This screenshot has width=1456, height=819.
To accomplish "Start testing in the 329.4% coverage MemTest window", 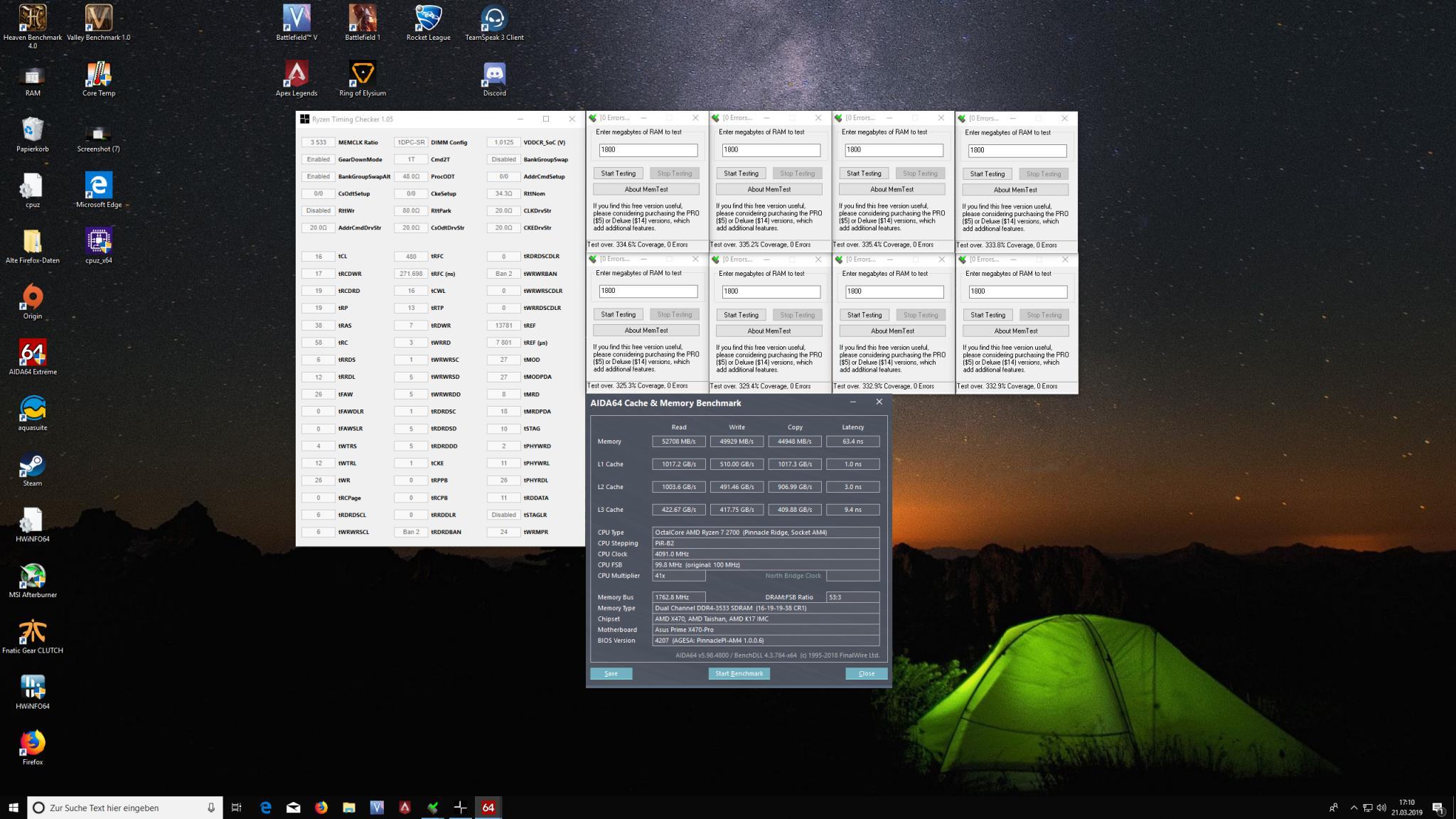I will [741, 315].
